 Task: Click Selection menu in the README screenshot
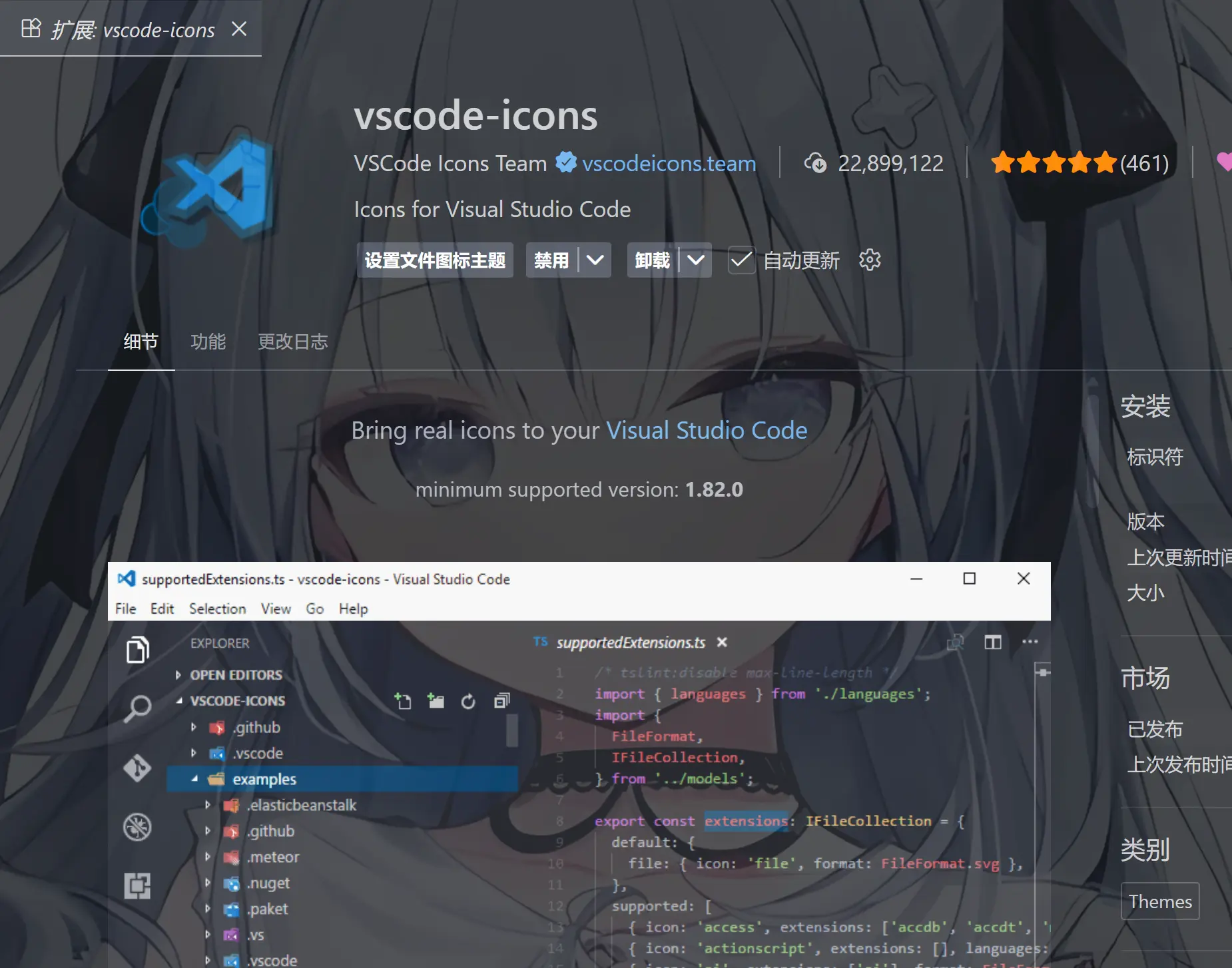[x=217, y=608]
